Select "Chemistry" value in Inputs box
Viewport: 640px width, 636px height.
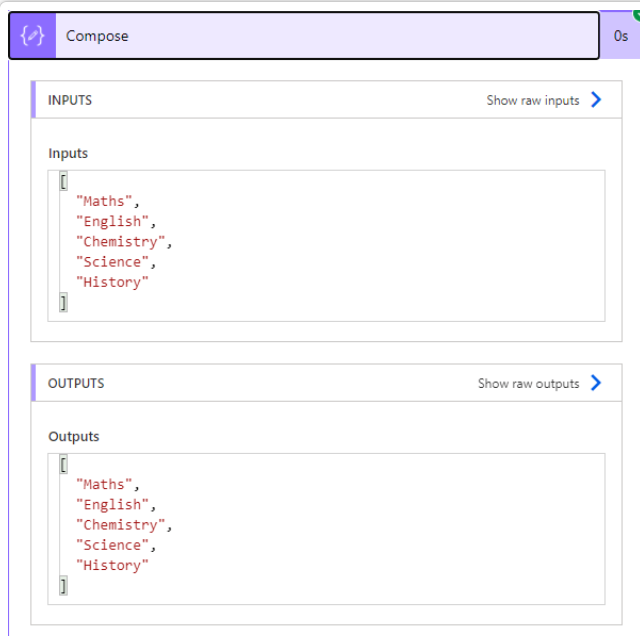tap(120, 242)
